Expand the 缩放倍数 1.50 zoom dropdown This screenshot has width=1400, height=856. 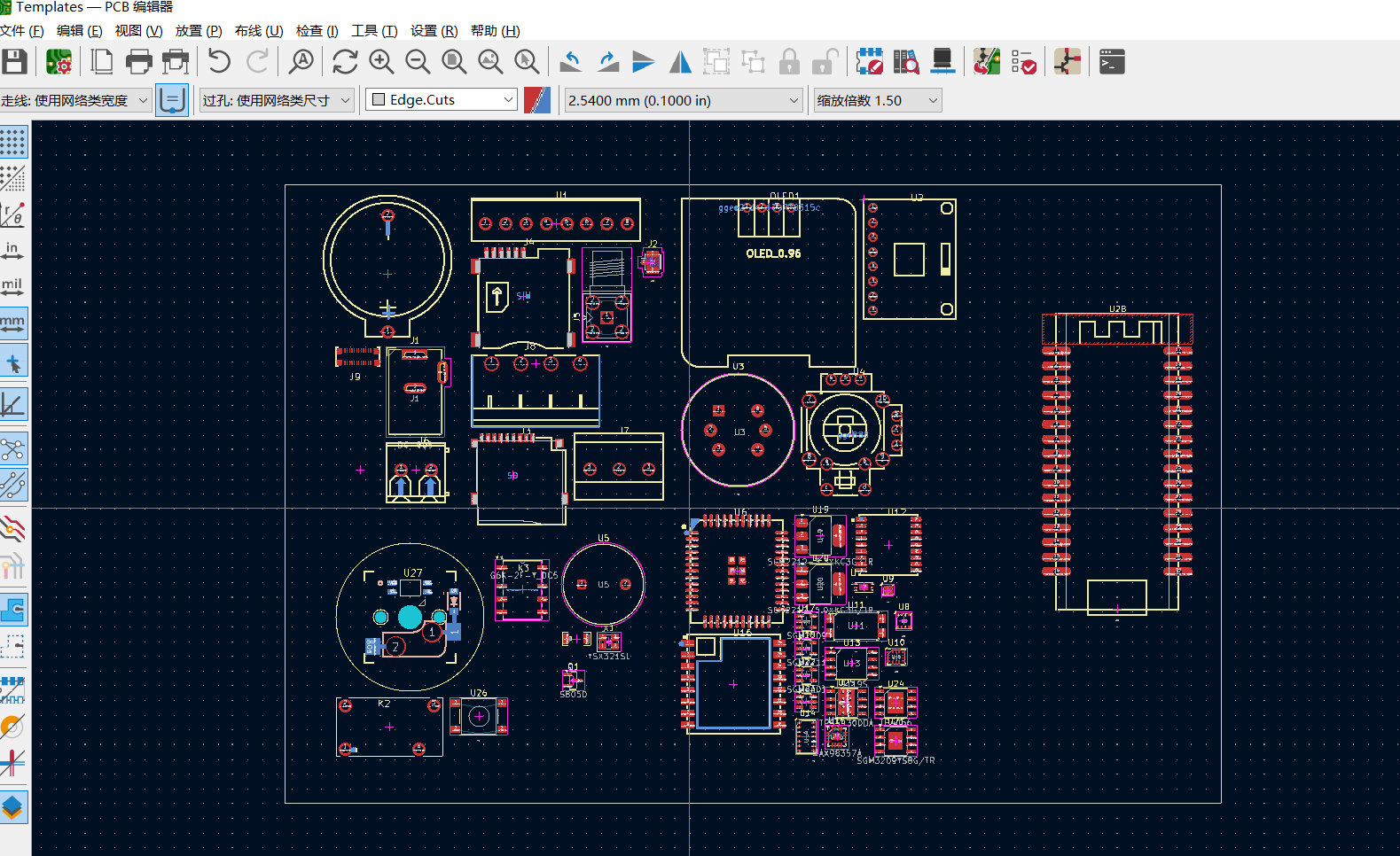click(x=877, y=100)
